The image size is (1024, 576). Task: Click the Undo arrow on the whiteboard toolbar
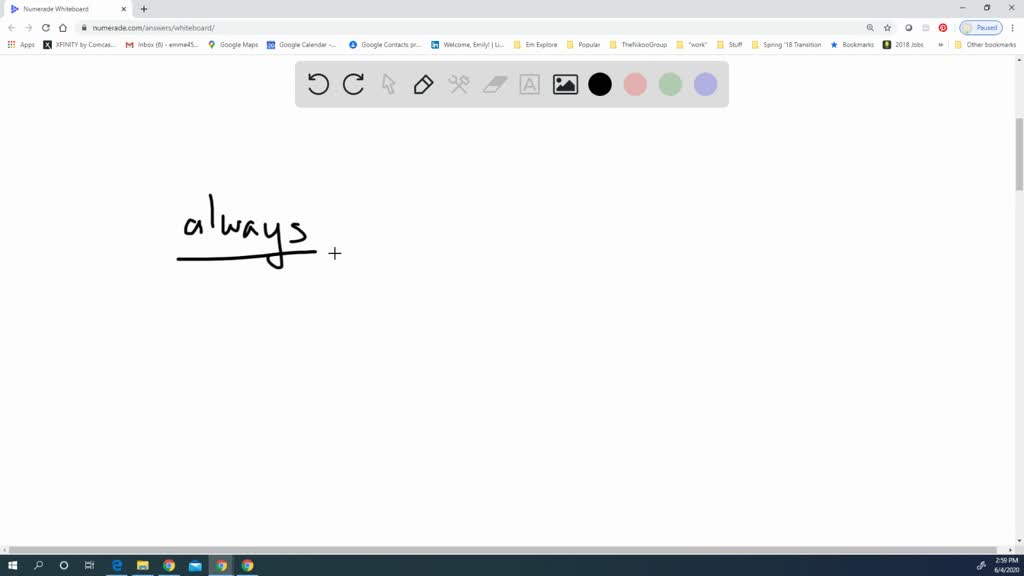pyautogui.click(x=317, y=84)
